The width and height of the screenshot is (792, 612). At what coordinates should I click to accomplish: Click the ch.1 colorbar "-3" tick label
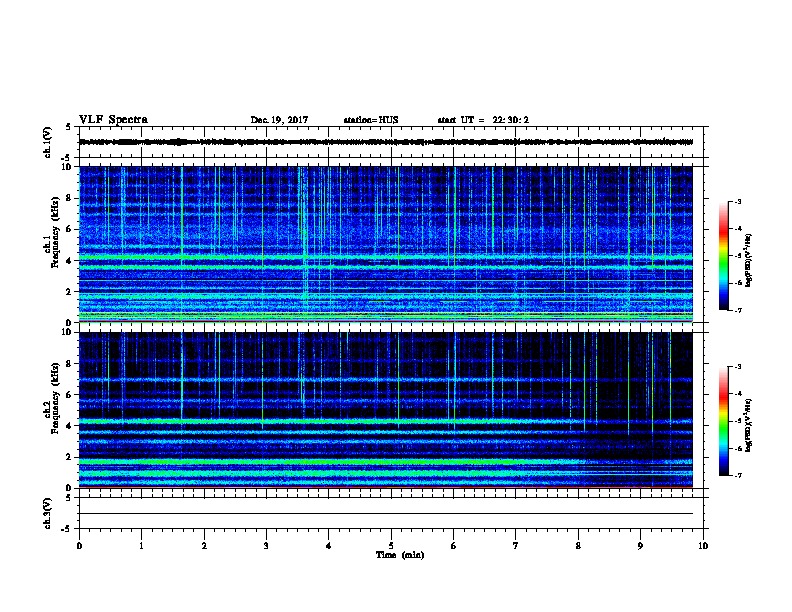point(737,201)
